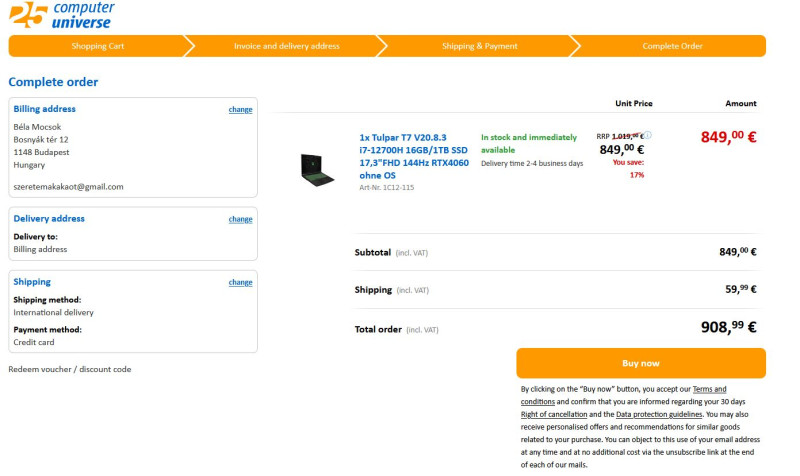Select the Complete Order step

coord(672,46)
